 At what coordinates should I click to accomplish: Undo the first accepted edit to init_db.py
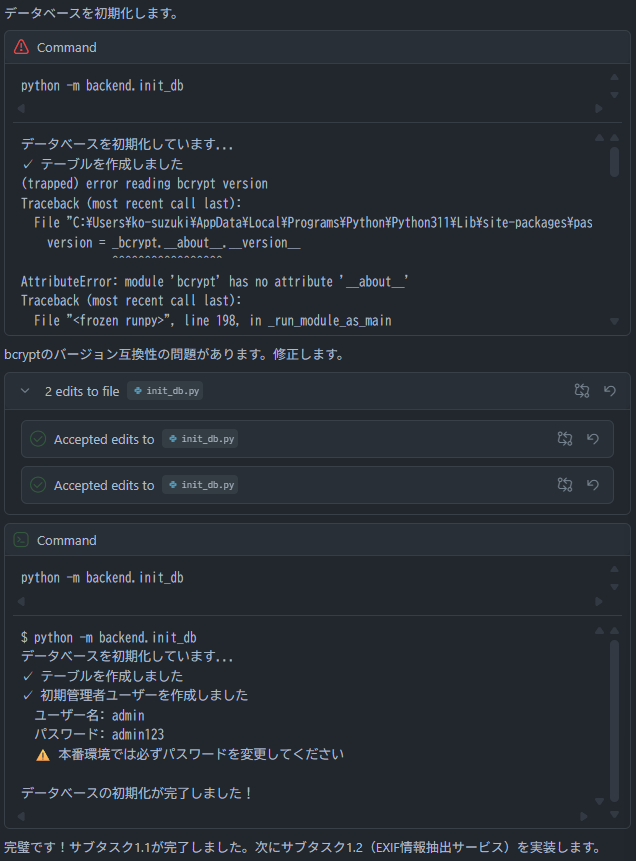[x=592, y=439]
